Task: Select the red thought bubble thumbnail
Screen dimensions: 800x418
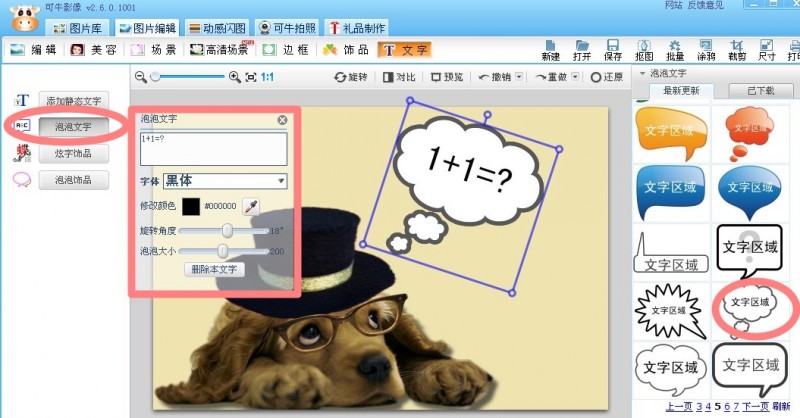Action: coord(749,132)
